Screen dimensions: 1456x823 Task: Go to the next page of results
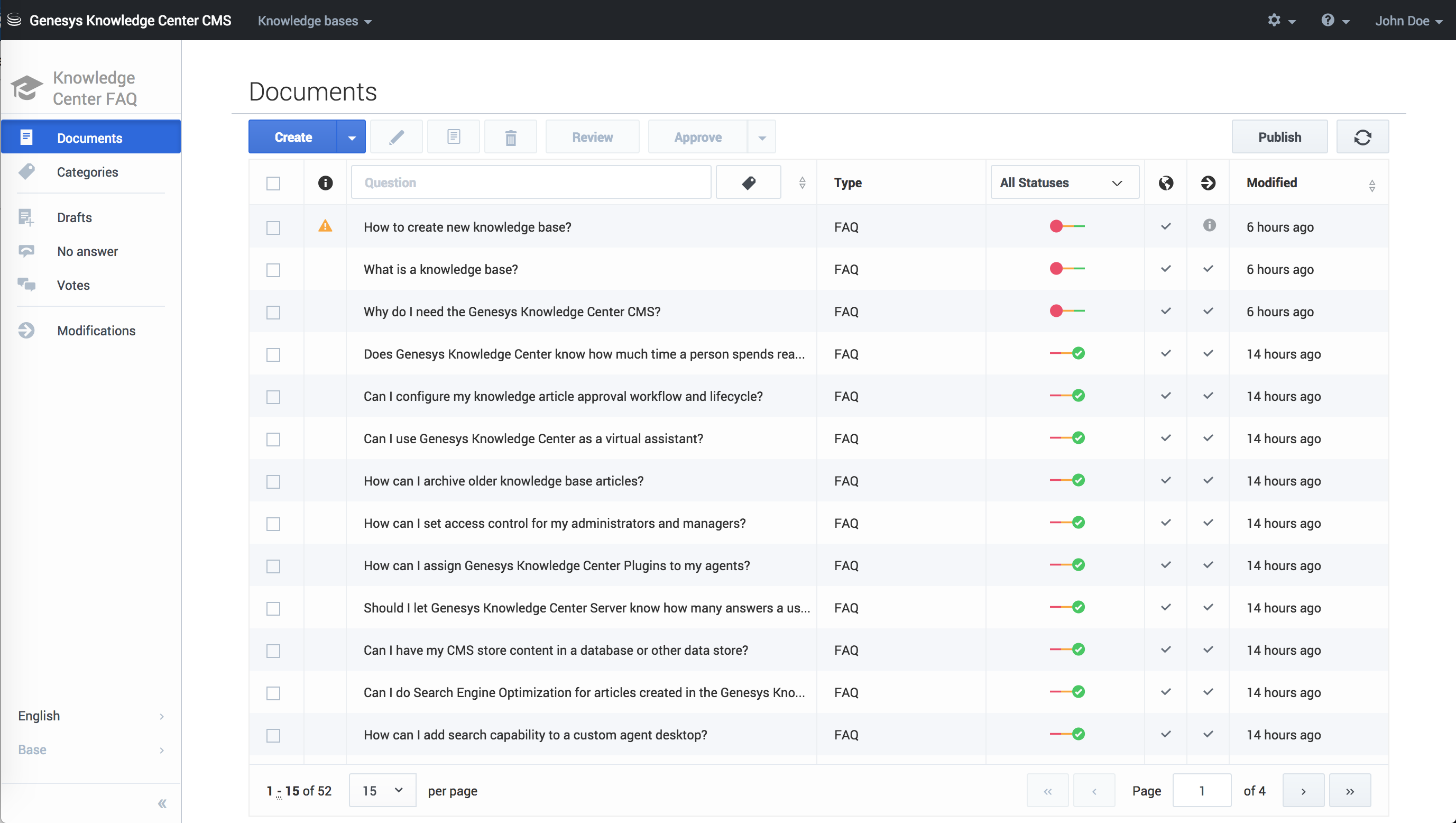pos(1303,791)
